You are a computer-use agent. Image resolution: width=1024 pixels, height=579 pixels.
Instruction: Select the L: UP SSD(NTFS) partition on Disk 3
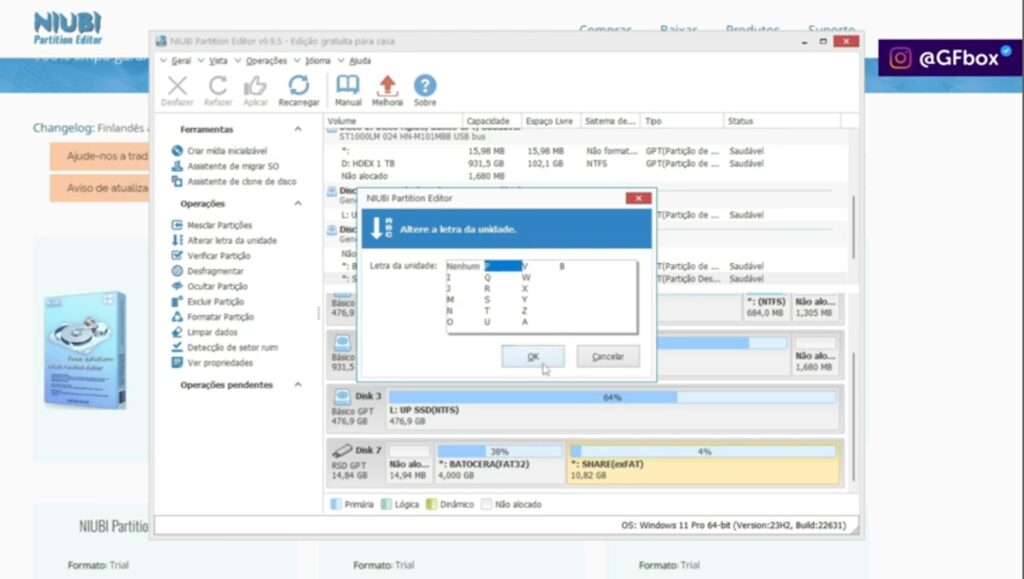click(x=613, y=409)
